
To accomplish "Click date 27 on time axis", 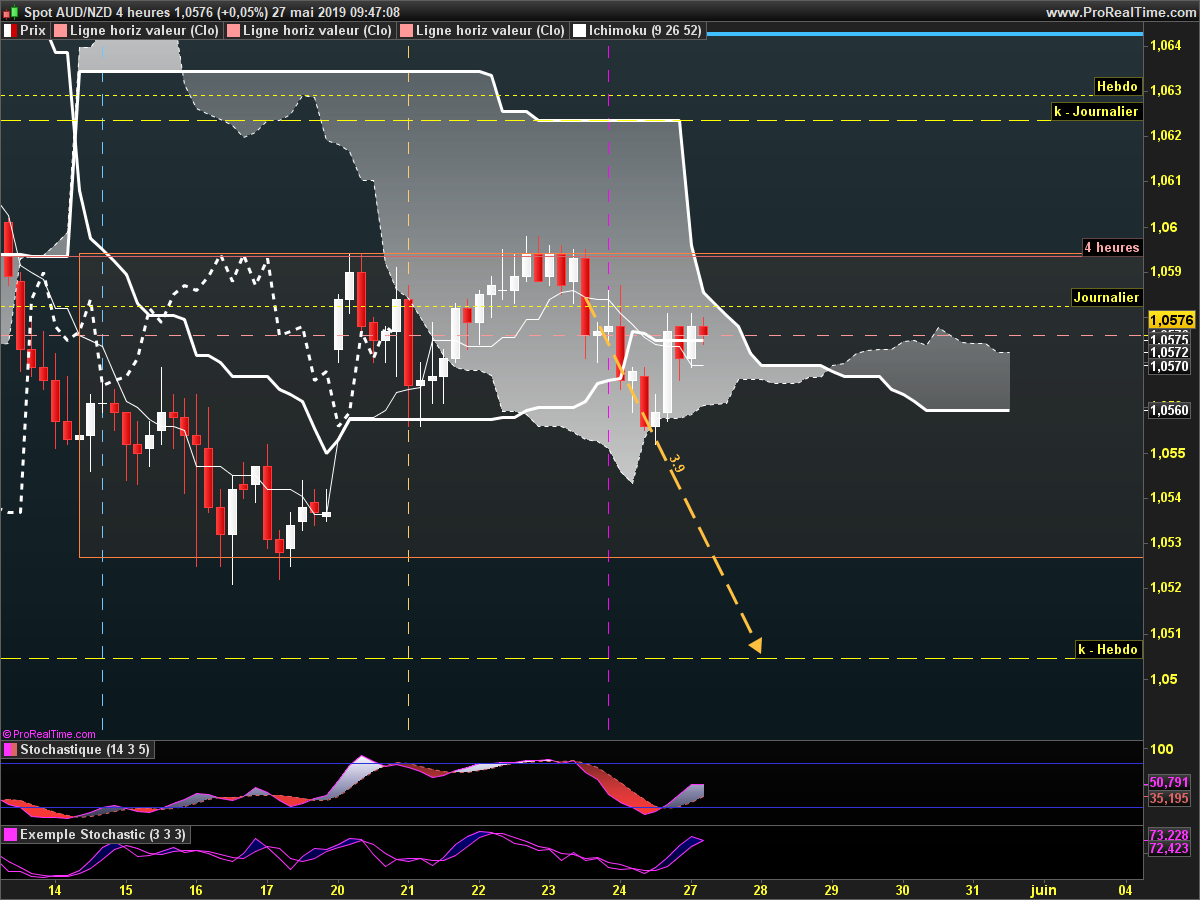I will 690,890.
